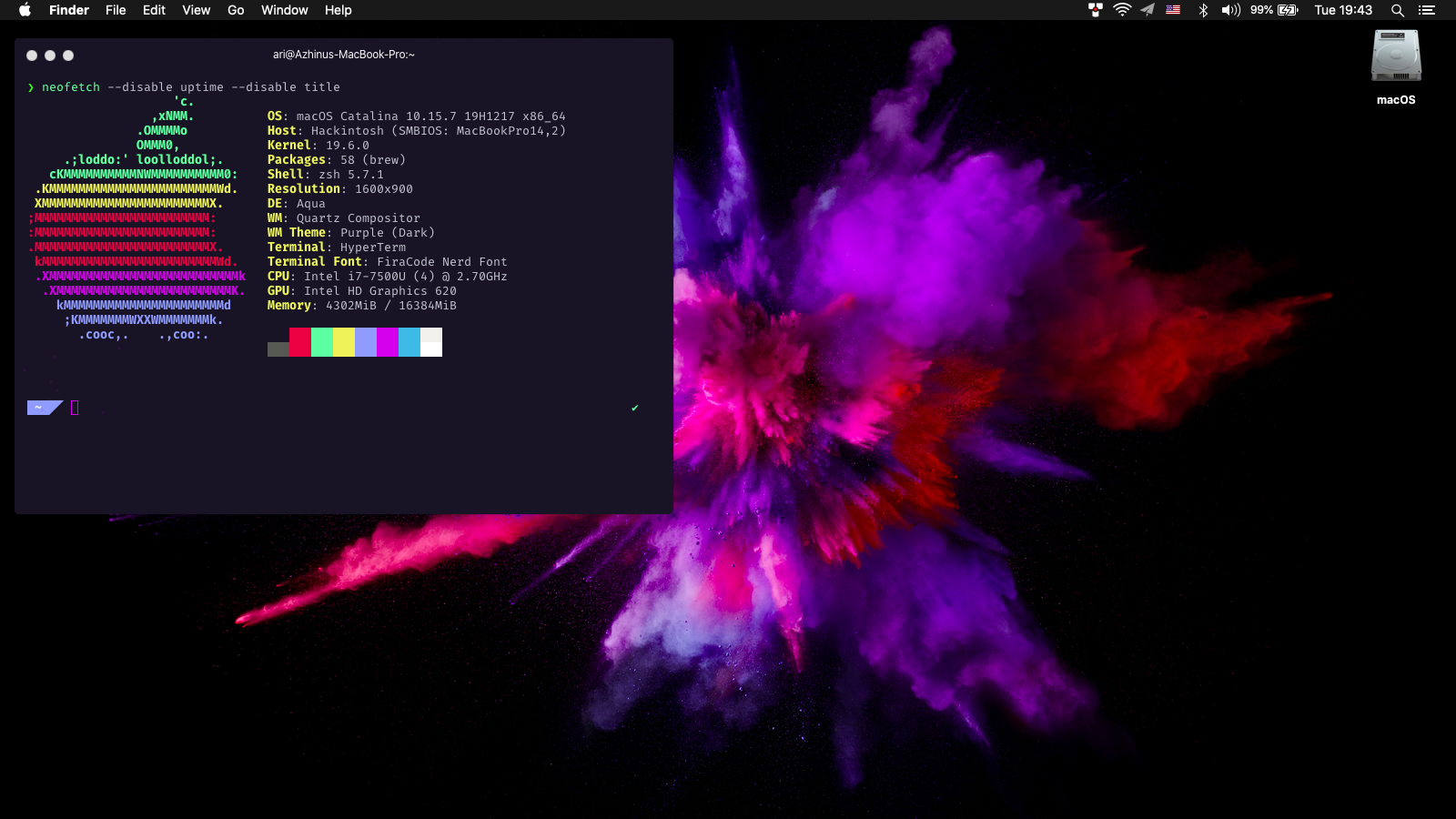
Task: Open the Edit menu
Action: pyautogui.click(x=154, y=10)
